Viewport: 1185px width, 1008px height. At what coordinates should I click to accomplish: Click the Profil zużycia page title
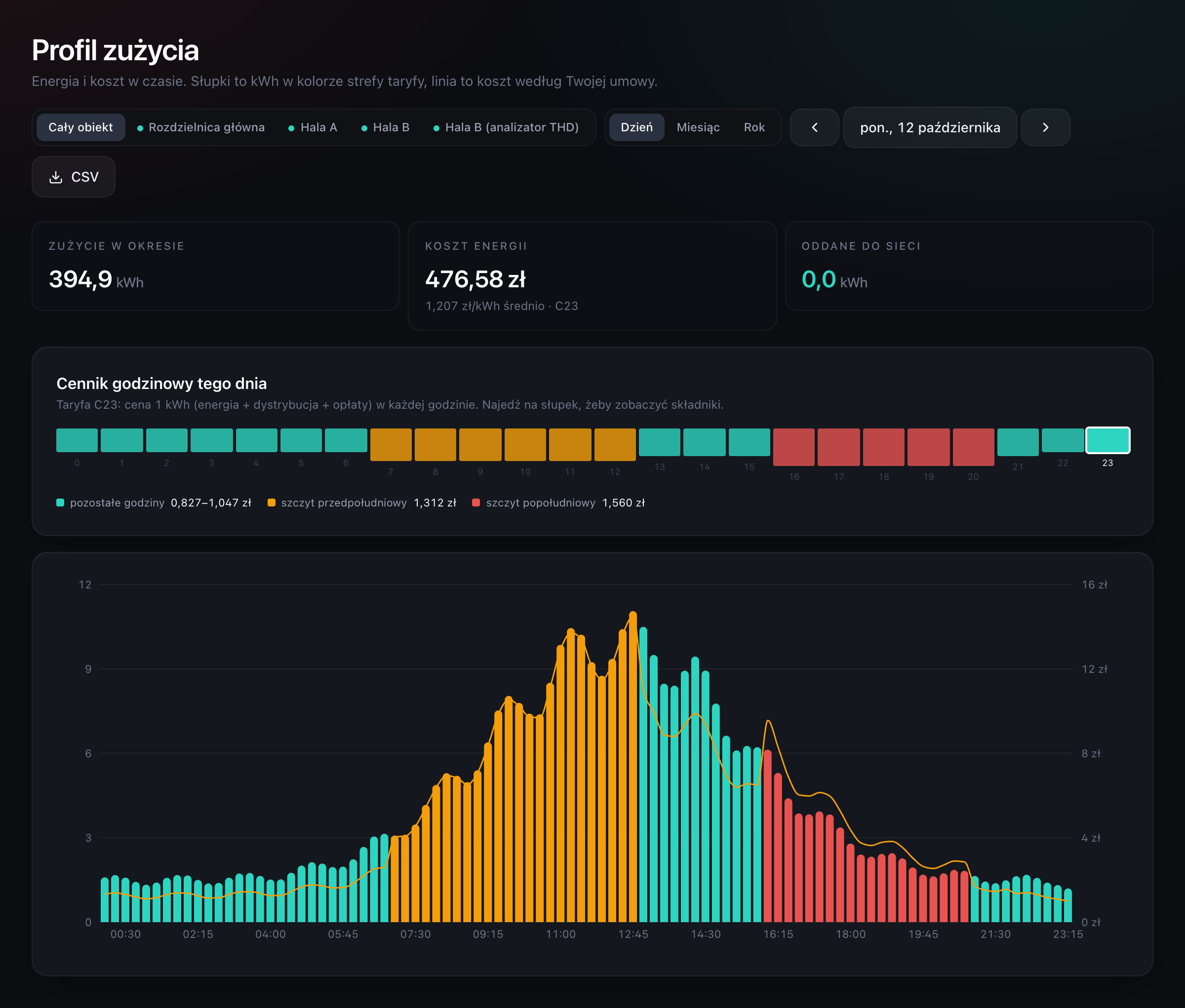coord(116,50)
